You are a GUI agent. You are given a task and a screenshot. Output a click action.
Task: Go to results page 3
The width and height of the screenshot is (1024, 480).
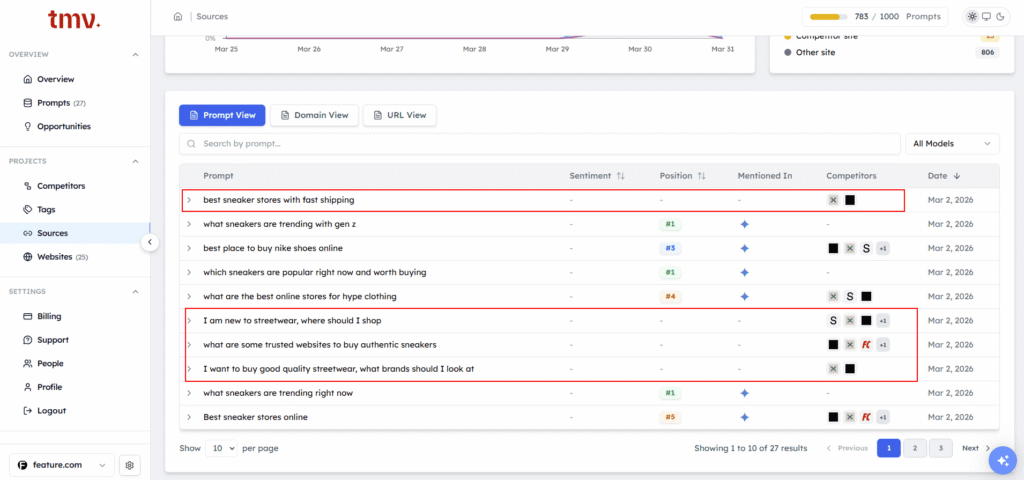[x=940, y=448]
